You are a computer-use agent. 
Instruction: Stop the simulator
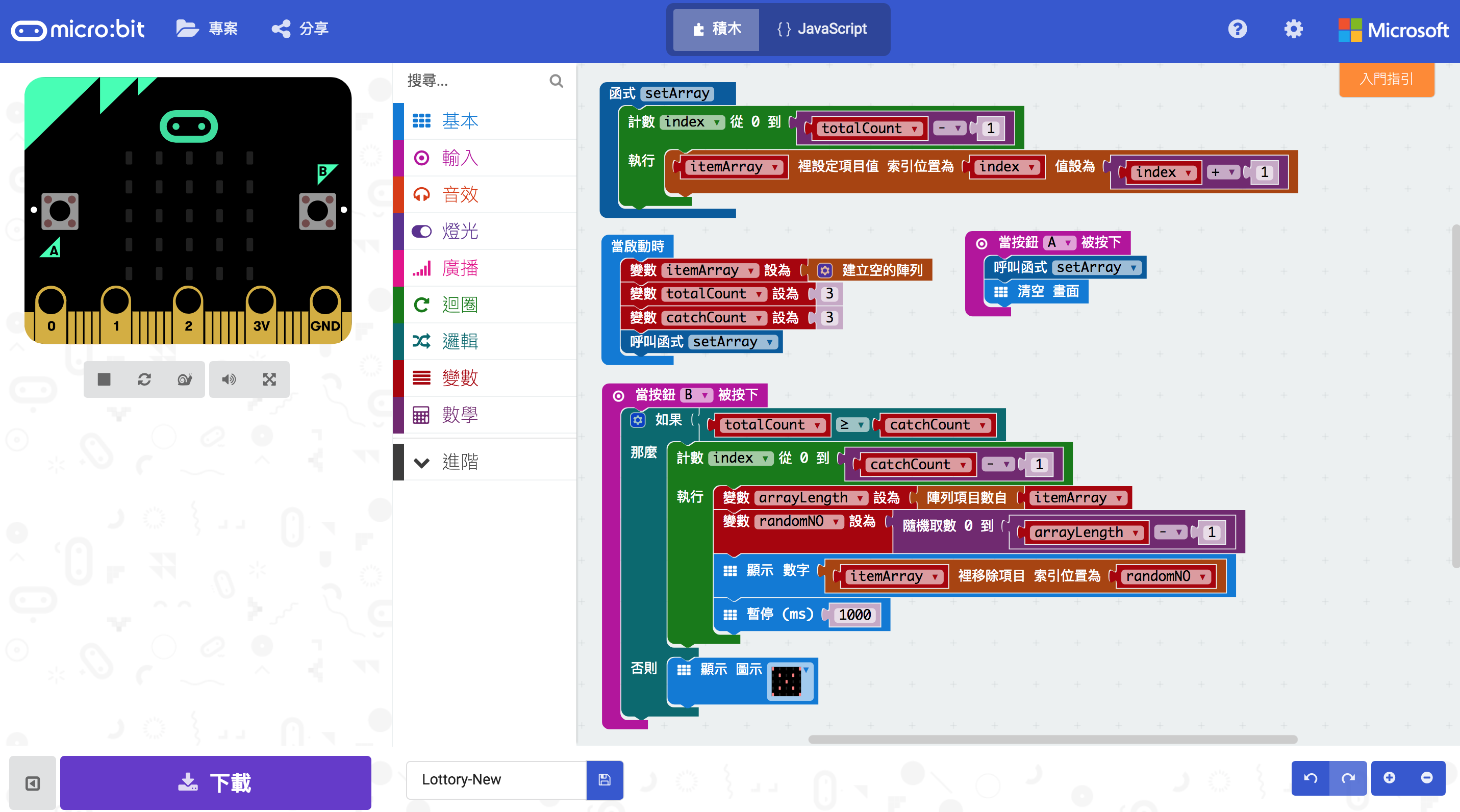click(104, 379)
